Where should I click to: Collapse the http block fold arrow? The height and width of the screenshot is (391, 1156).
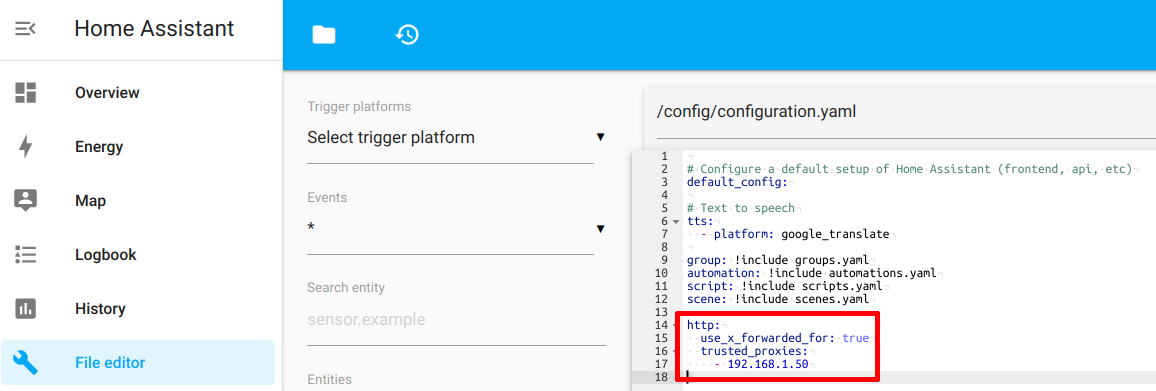tap(676, 325)
